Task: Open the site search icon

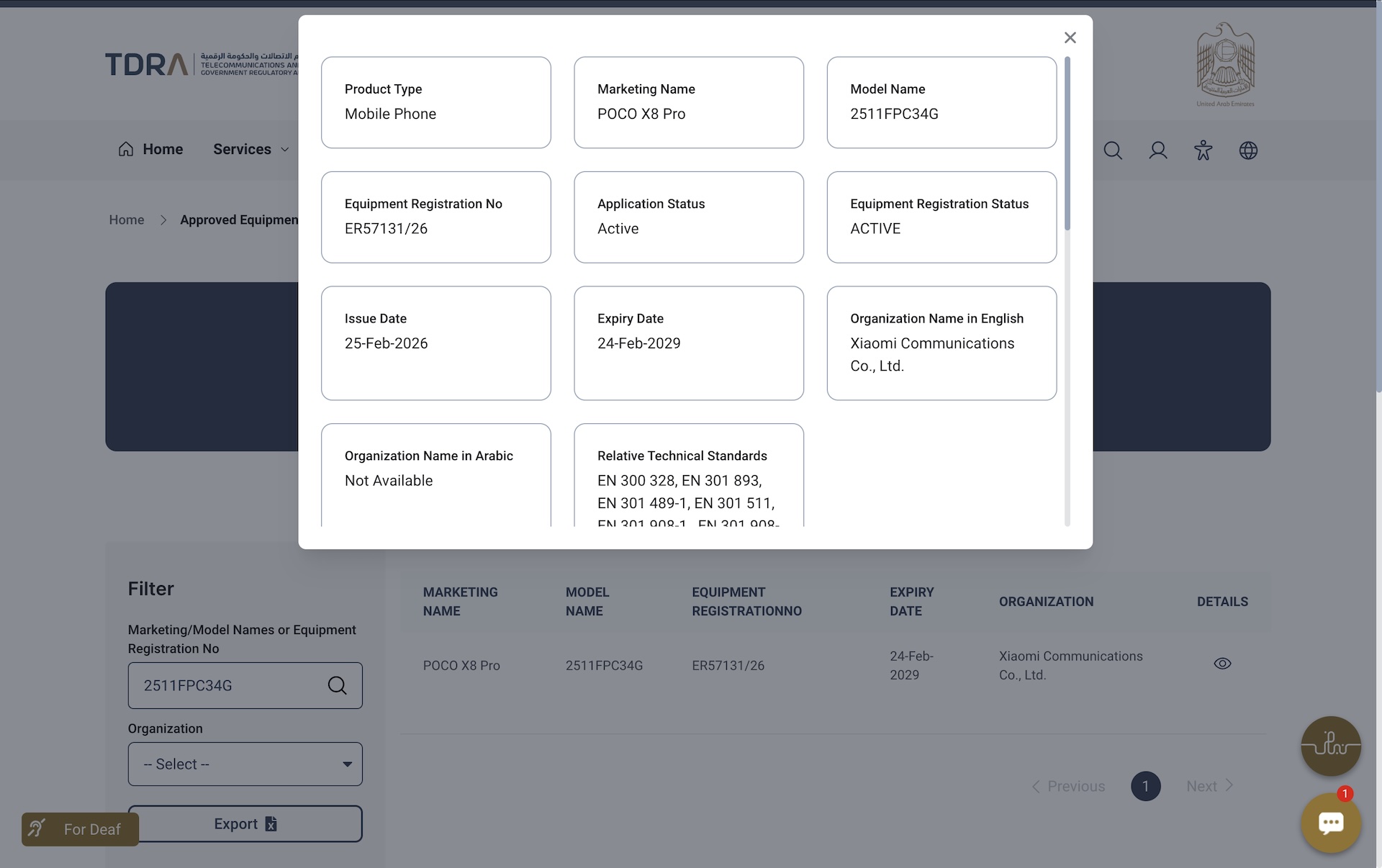Action: [1113, 150]
